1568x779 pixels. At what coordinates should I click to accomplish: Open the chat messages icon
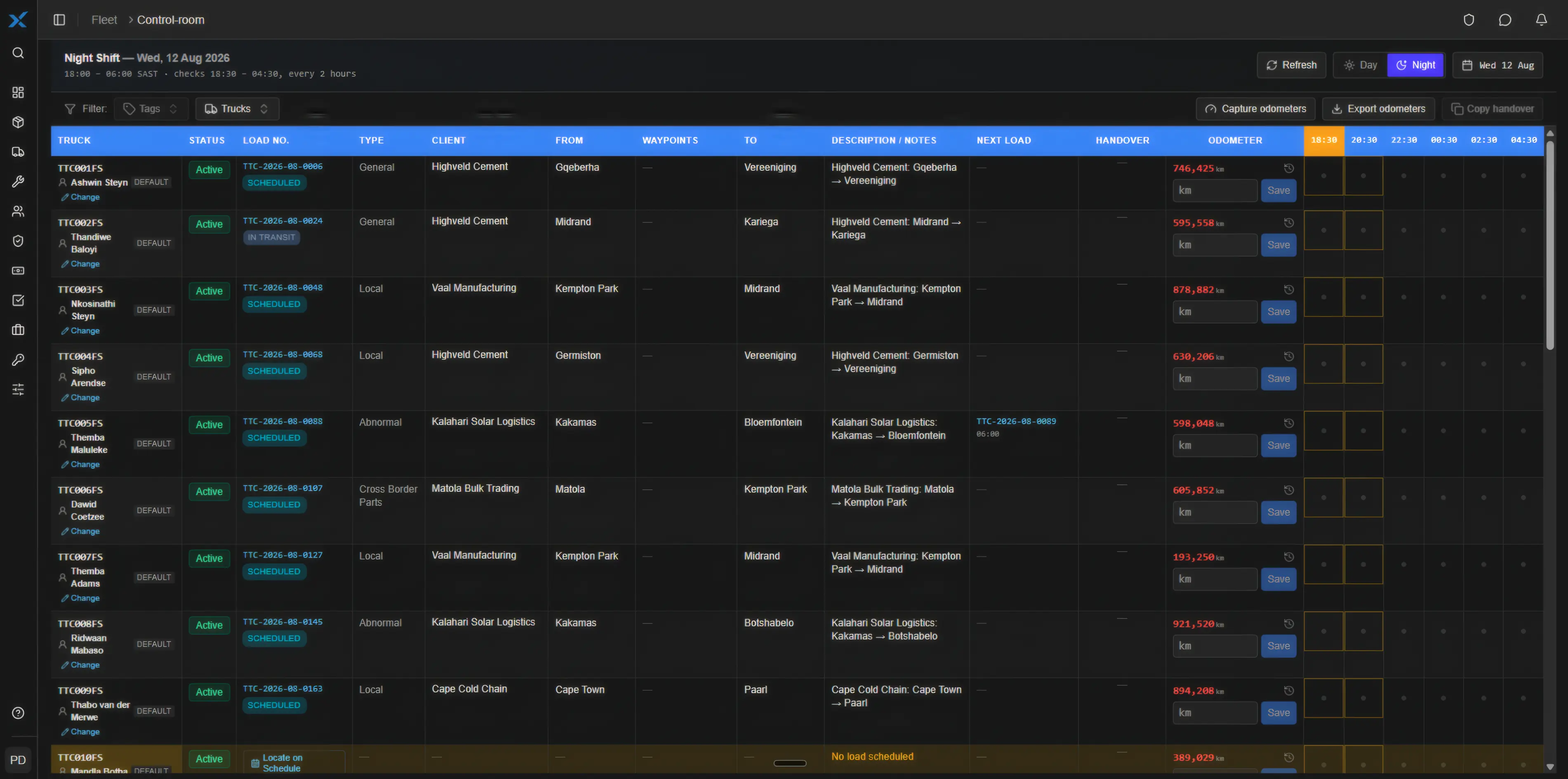1505,19
